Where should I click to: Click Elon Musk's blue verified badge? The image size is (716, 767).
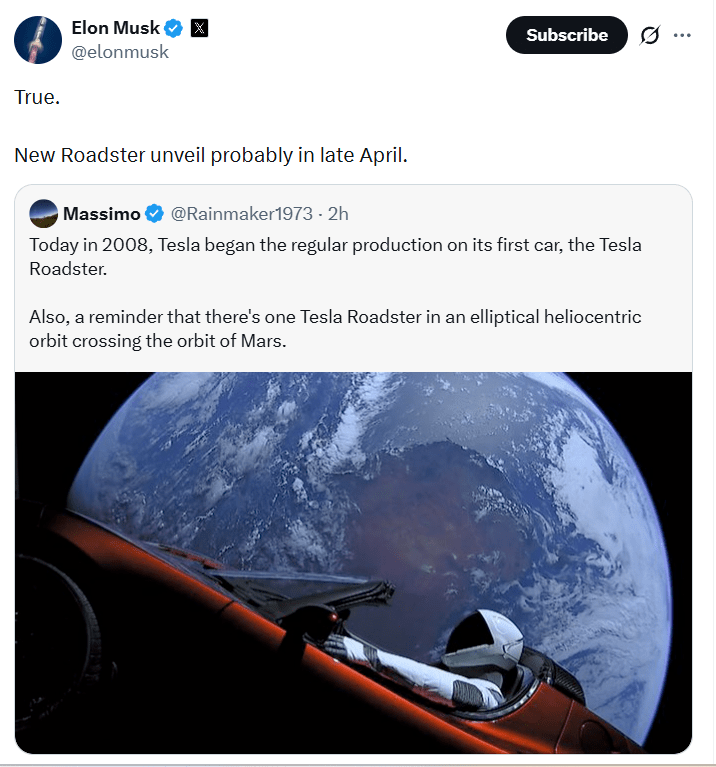pyautogui.click(x=172, y=28)
